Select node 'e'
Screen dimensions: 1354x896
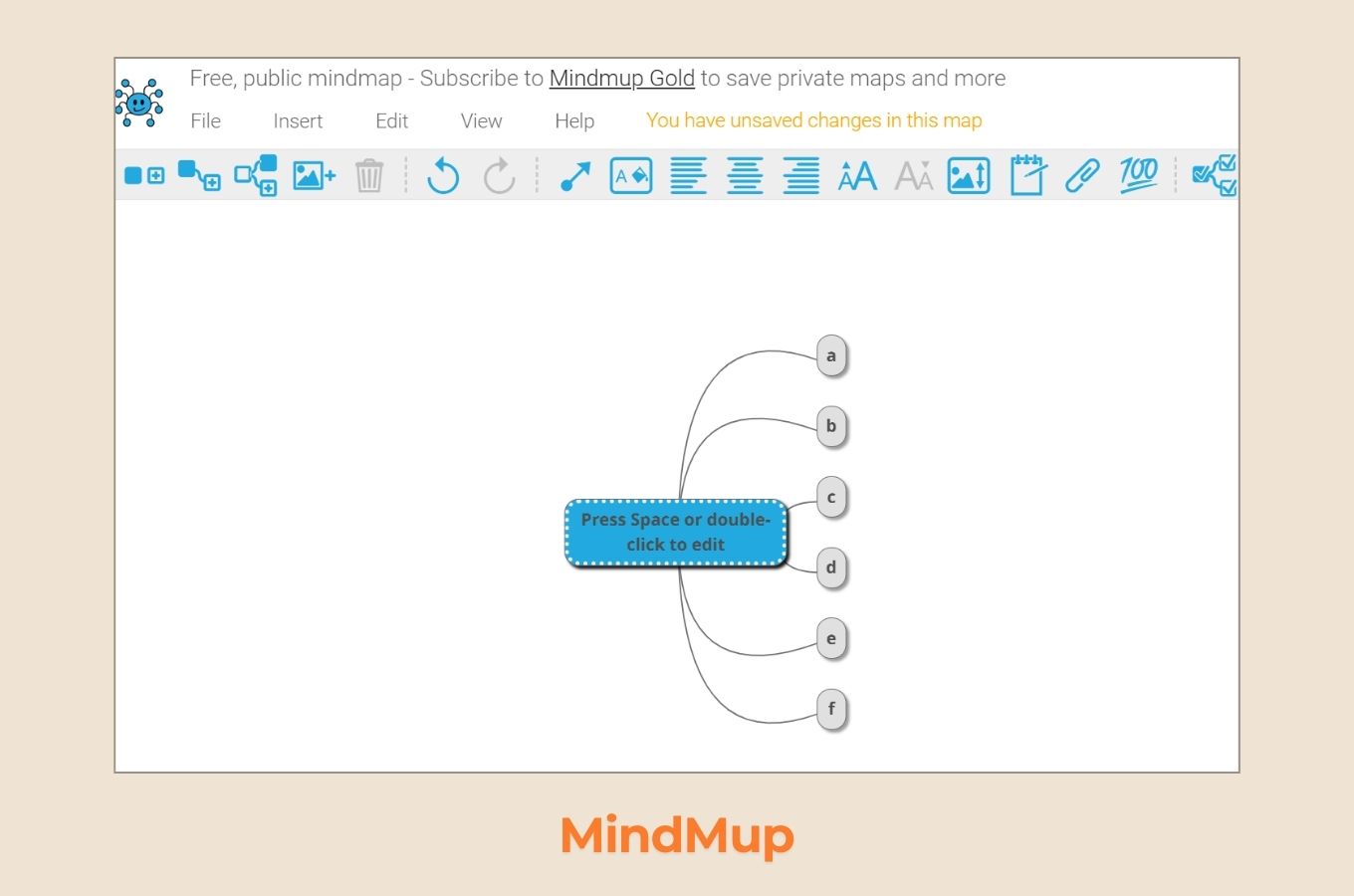click(x=831, y=639)
